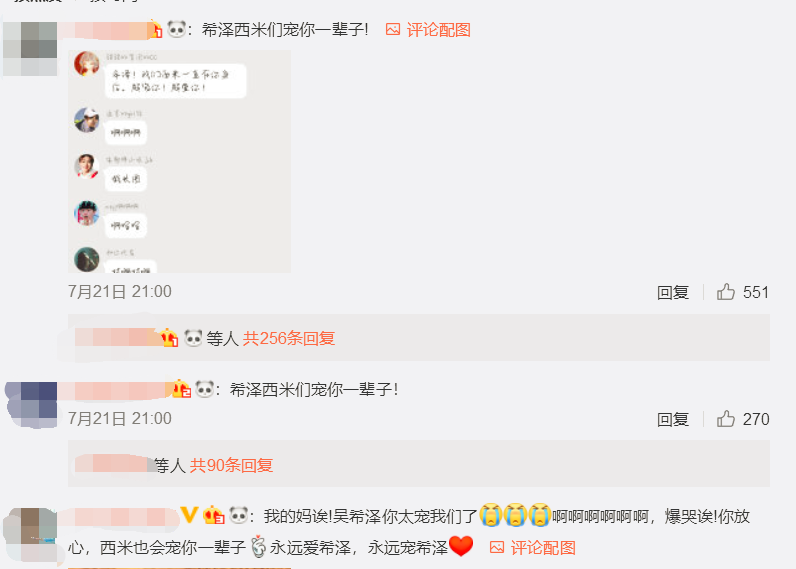The width and height of the screenshot is (796, 569).
Task: Open third commenter's avatar
Action: click(31, 534)
